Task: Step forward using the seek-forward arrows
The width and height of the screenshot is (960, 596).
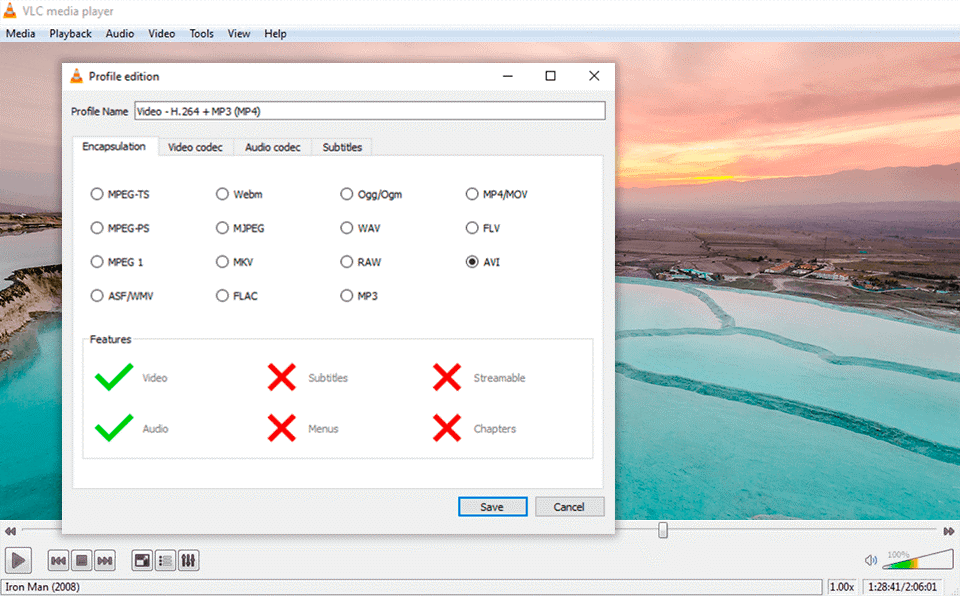Action: [x=948, y=531]
